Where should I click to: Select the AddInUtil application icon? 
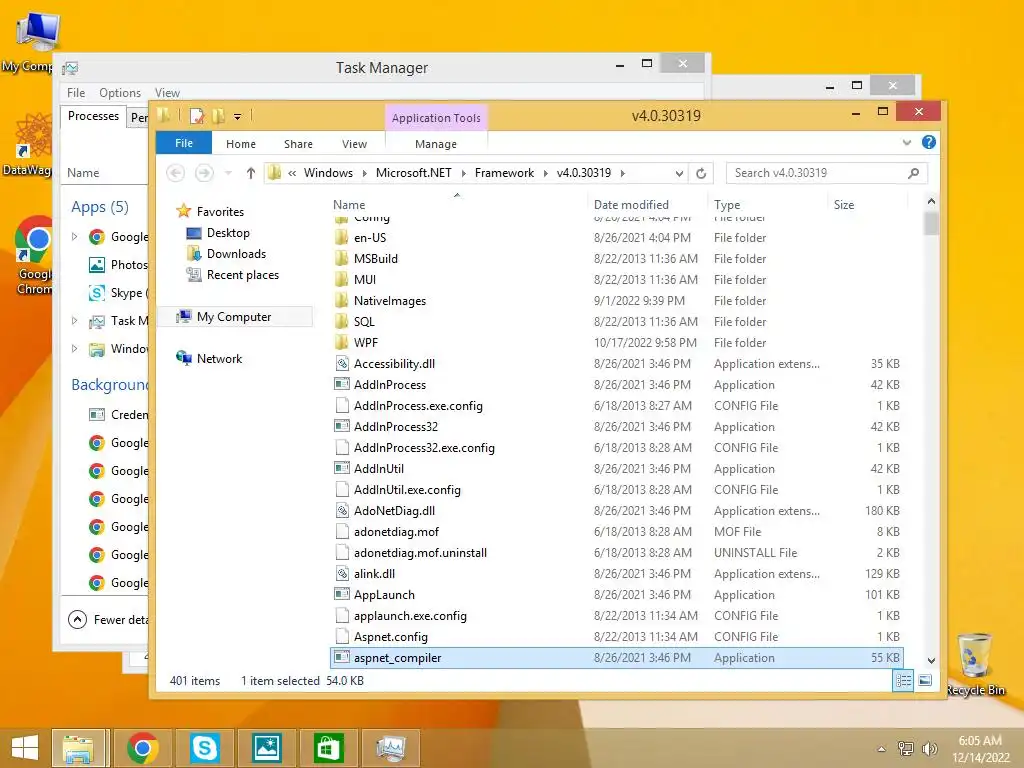click(x=342, y=468)
